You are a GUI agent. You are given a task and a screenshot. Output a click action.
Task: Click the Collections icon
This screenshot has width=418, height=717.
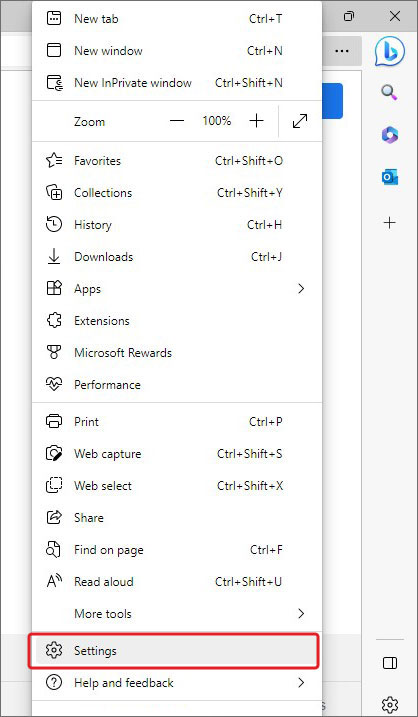pyautogui.click(x=54, y=193)
